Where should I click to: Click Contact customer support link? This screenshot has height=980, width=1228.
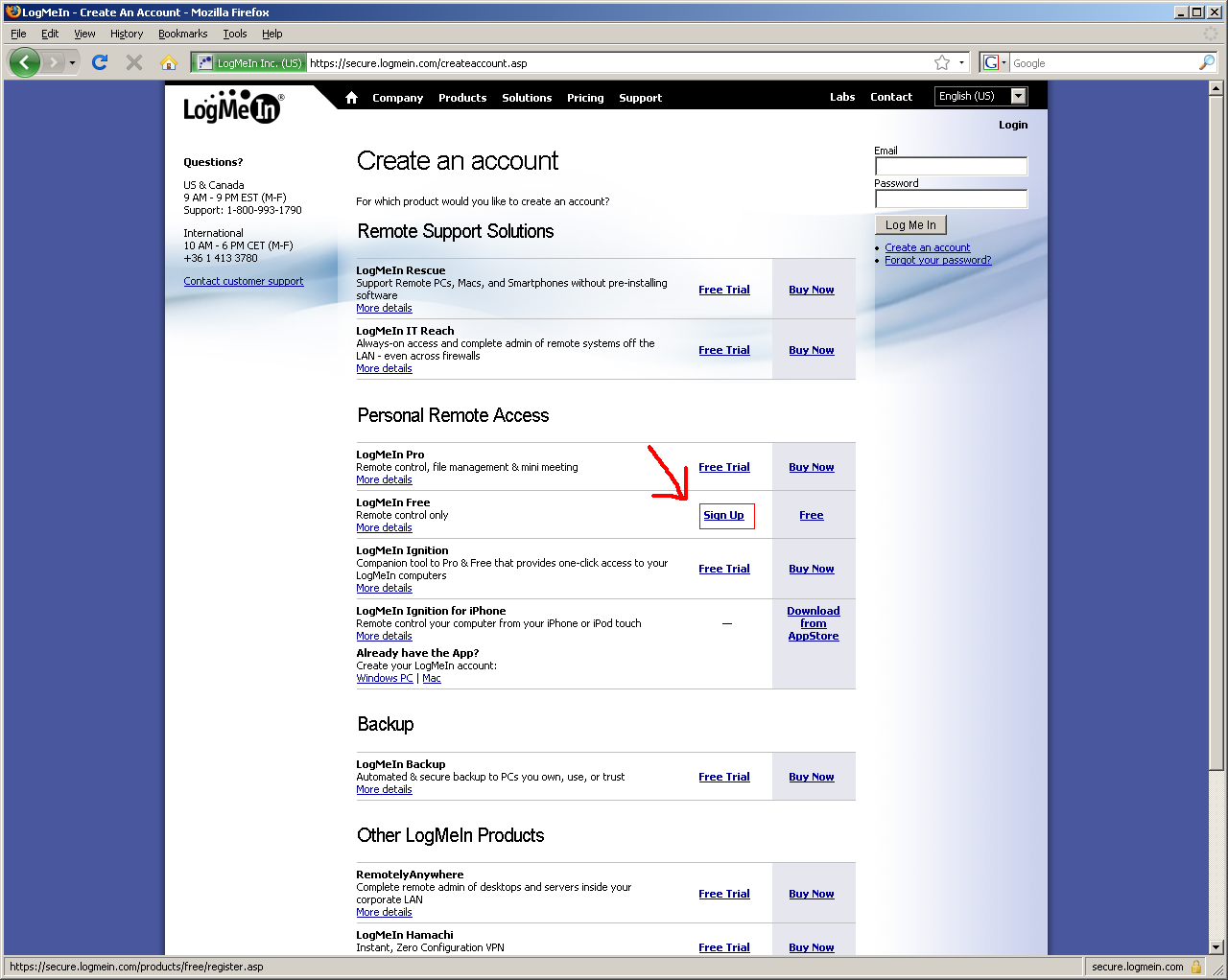point(244,281)
